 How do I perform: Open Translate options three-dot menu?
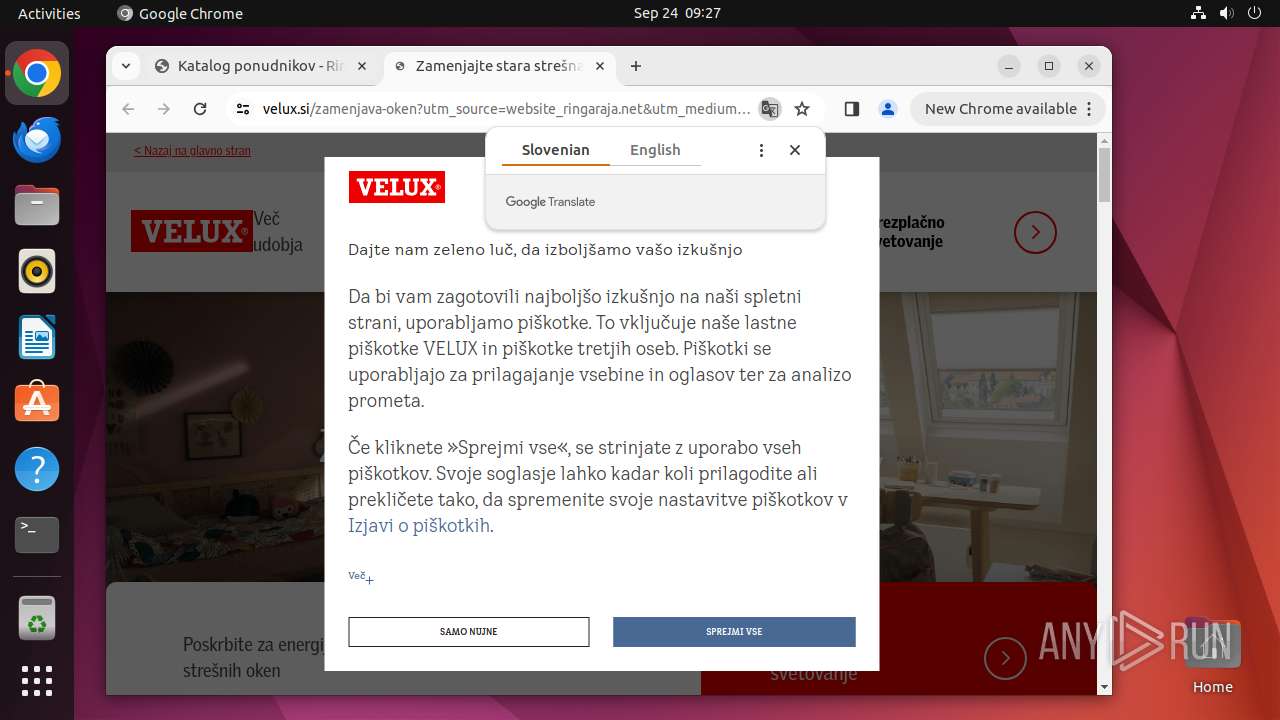(x=761, y=150)
